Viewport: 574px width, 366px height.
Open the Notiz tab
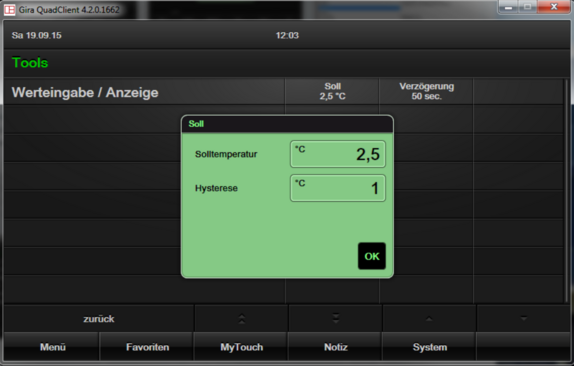coord(335,347)
